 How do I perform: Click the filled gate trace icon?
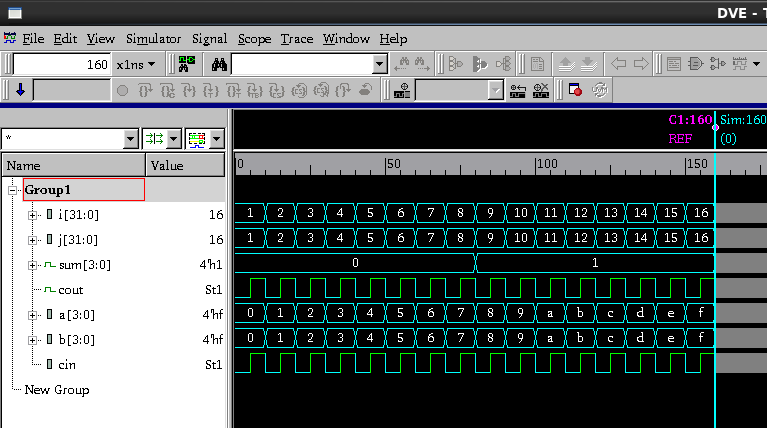click(480, 64)
